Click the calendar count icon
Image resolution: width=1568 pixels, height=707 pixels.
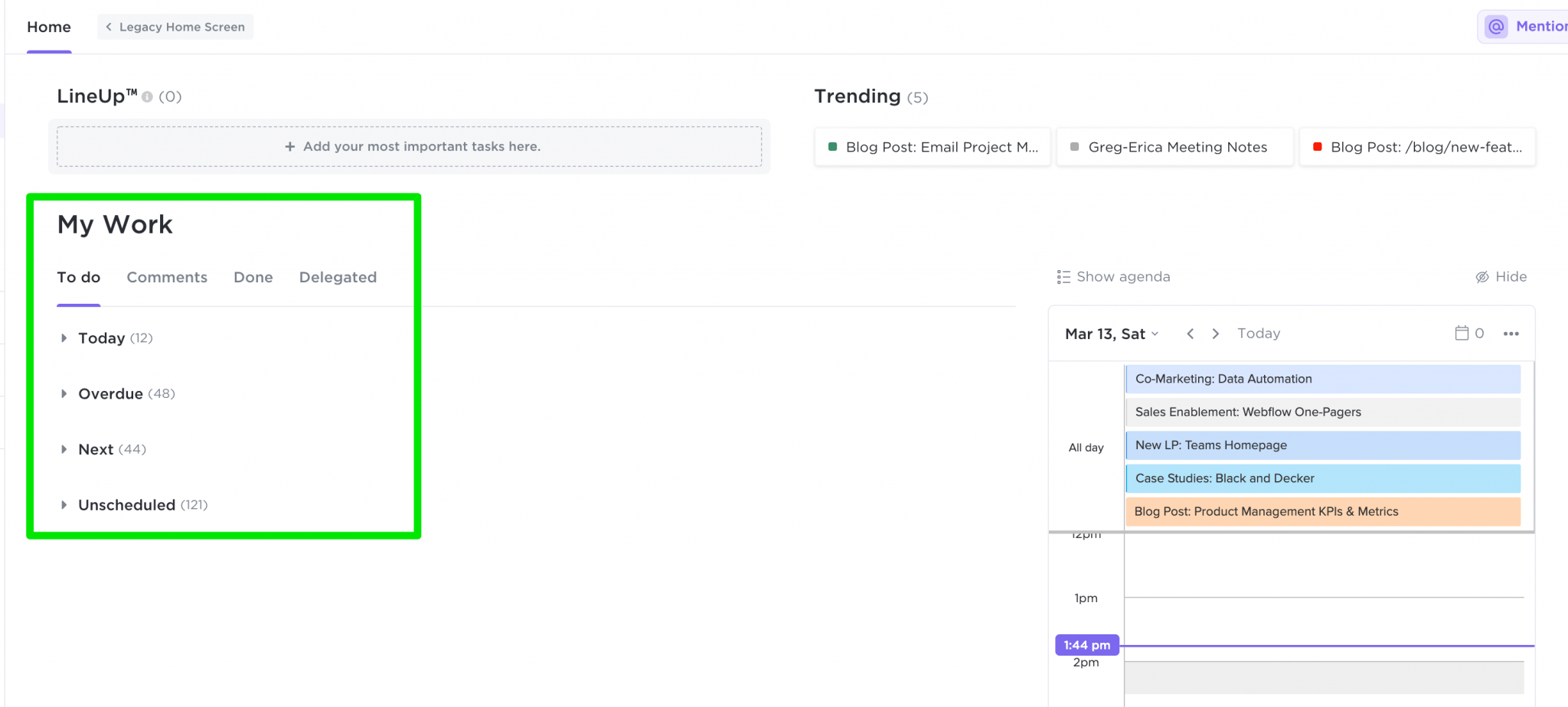click(x=1462, y=333)
